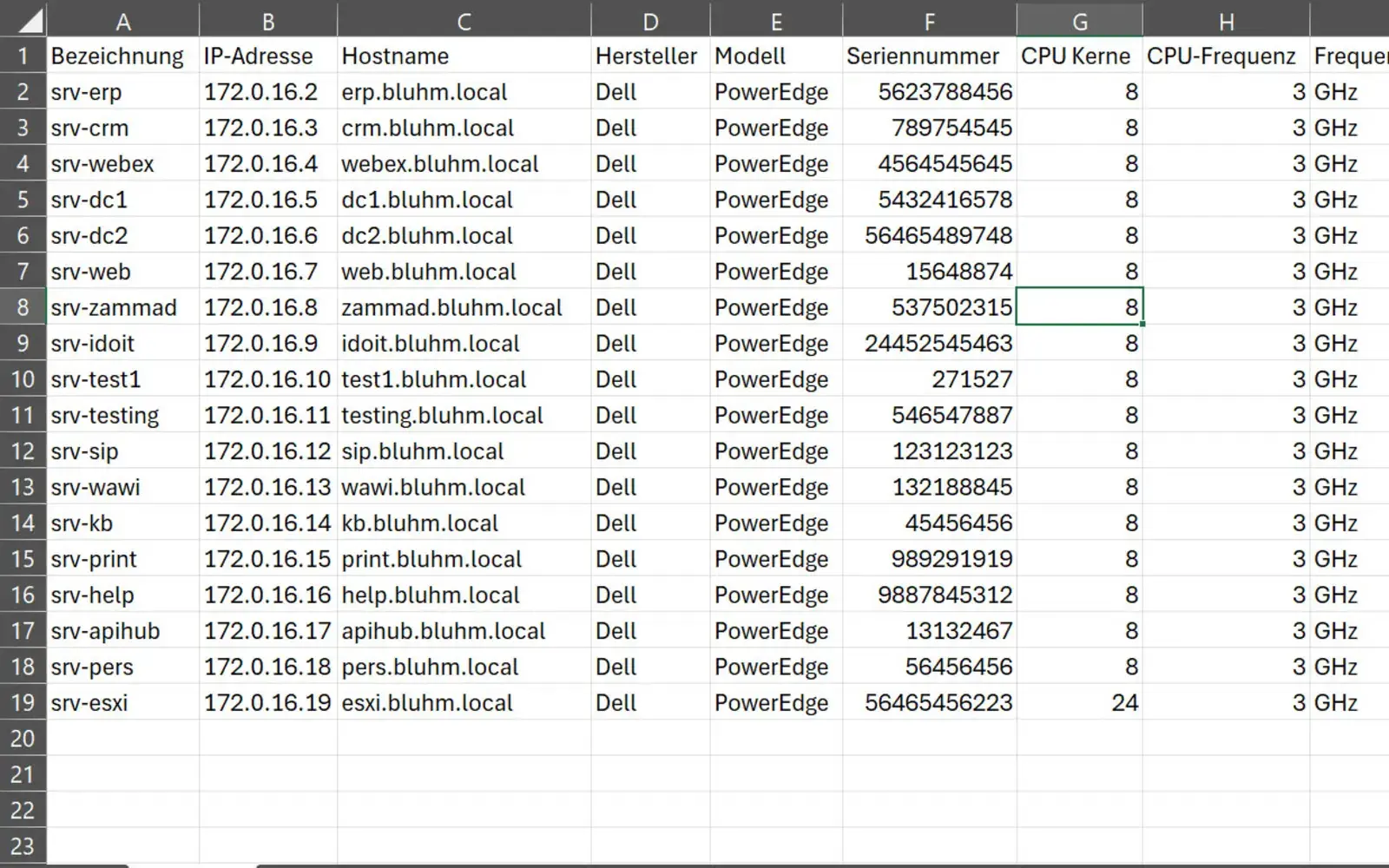Select the Hersteller column header D
Image resolution: width=1389 pixels, height=868 pixels.
[650, 19]
